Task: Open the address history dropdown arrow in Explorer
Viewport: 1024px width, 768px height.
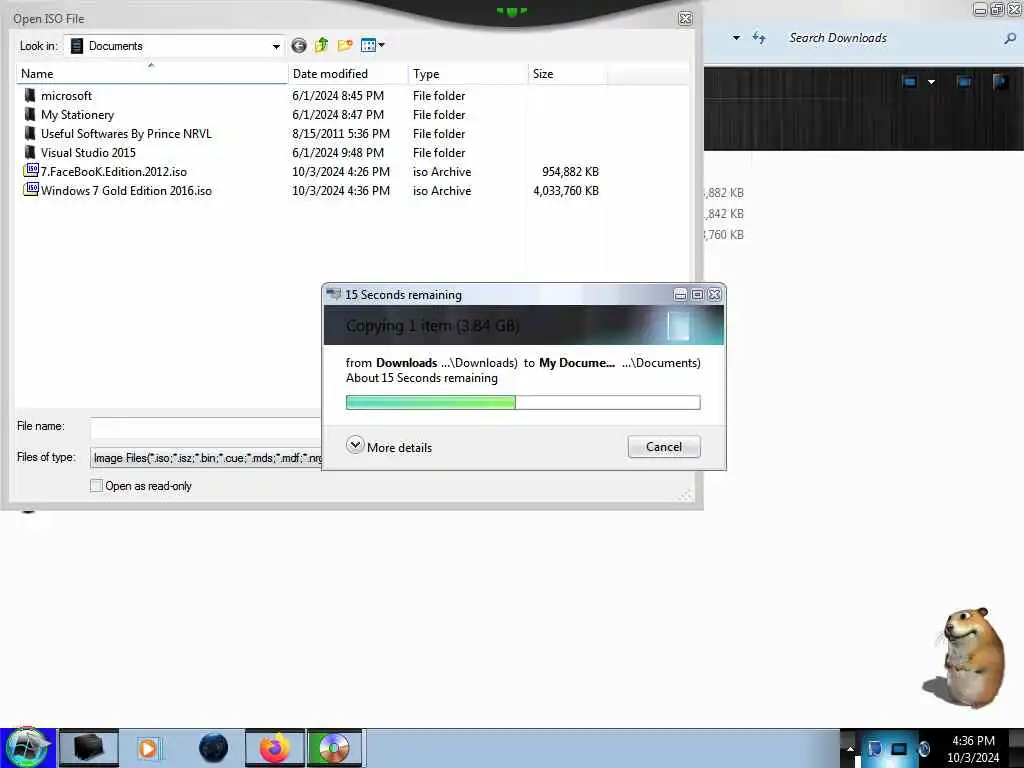Action: 736,38
